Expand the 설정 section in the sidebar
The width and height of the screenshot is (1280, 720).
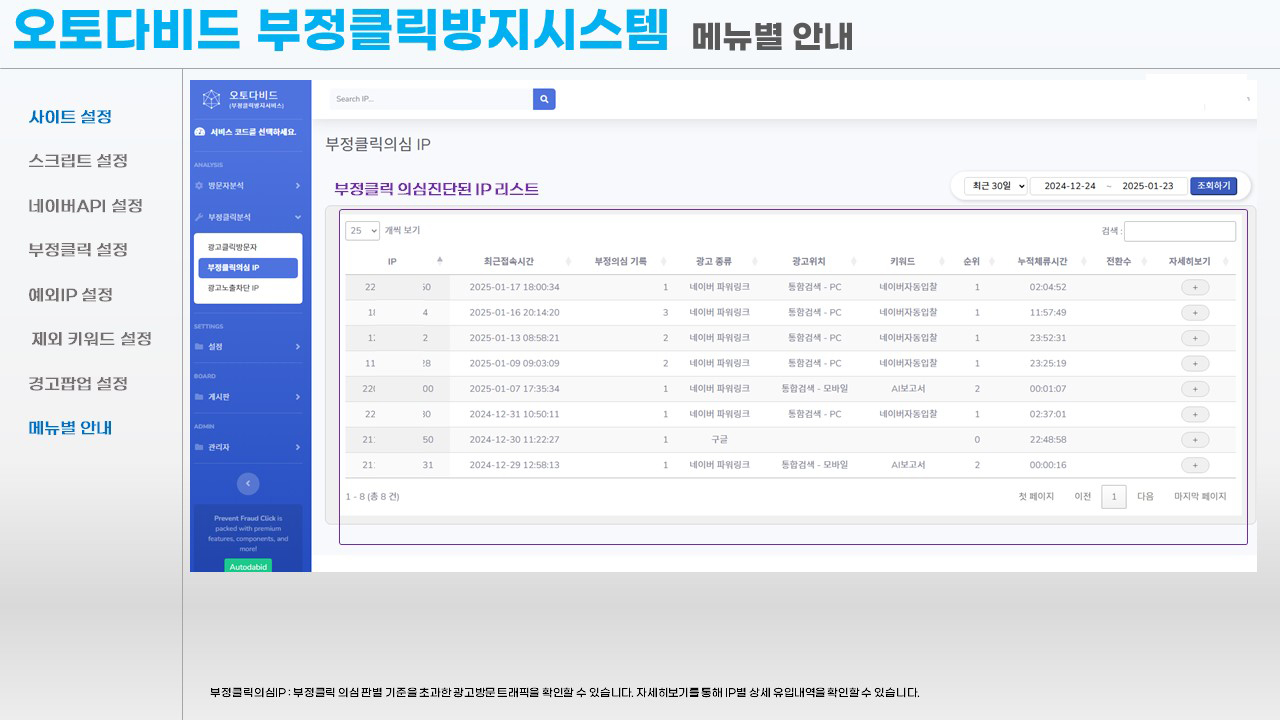pos(248,347)
